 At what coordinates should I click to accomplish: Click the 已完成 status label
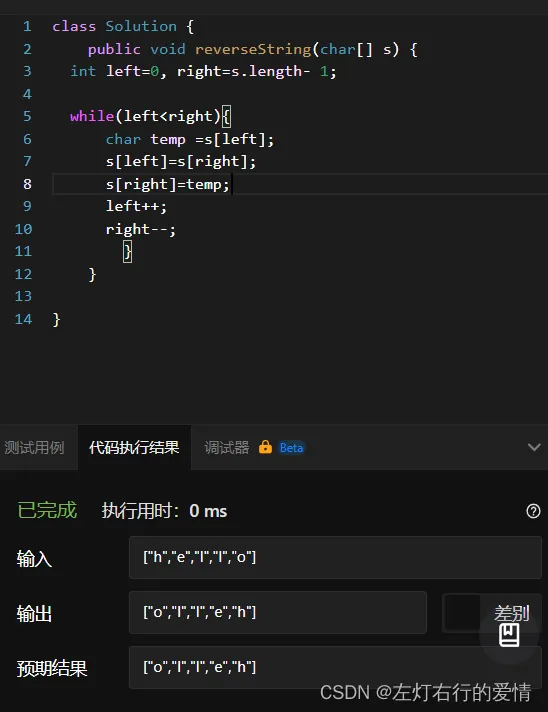point(47,510)
